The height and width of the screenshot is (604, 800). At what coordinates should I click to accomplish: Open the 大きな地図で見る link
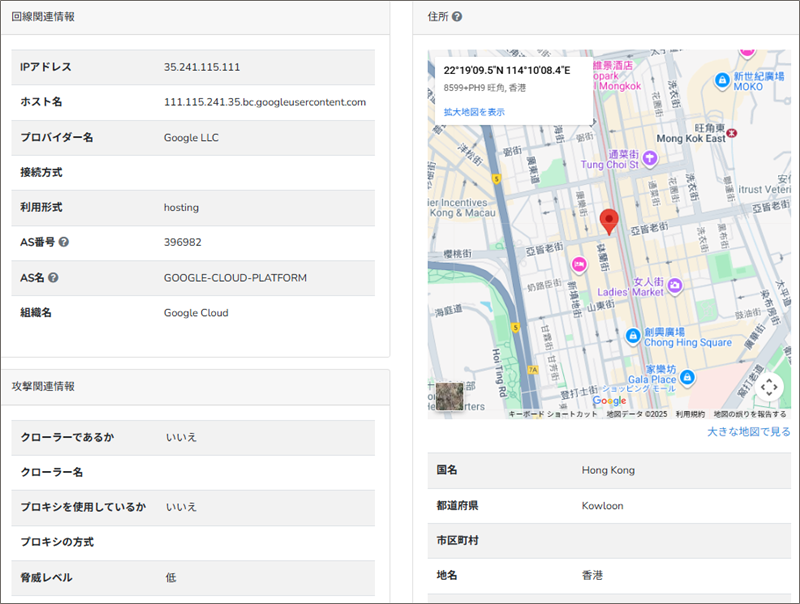[x=748, y=432]
